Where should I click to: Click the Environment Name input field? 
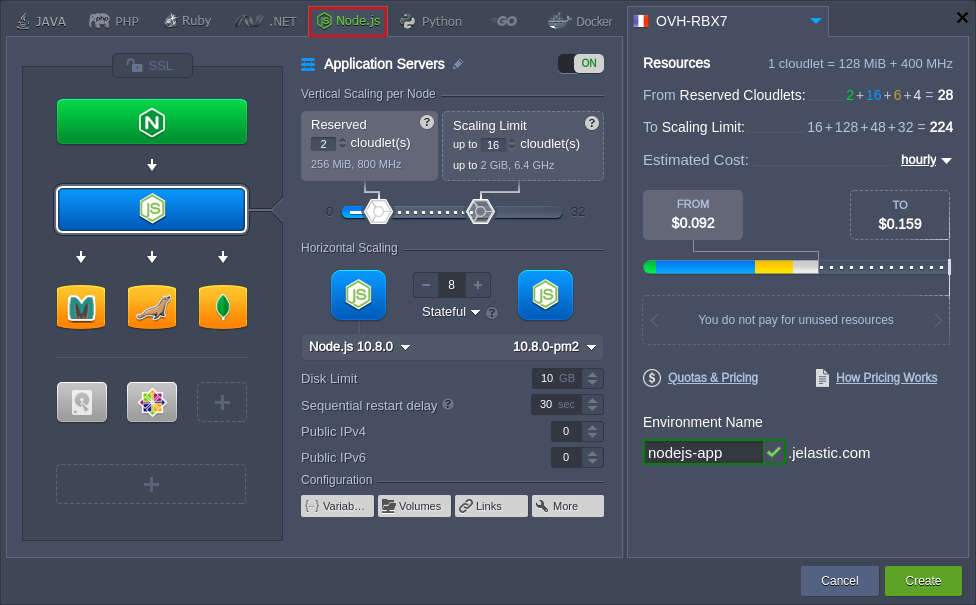coord(702,453)
